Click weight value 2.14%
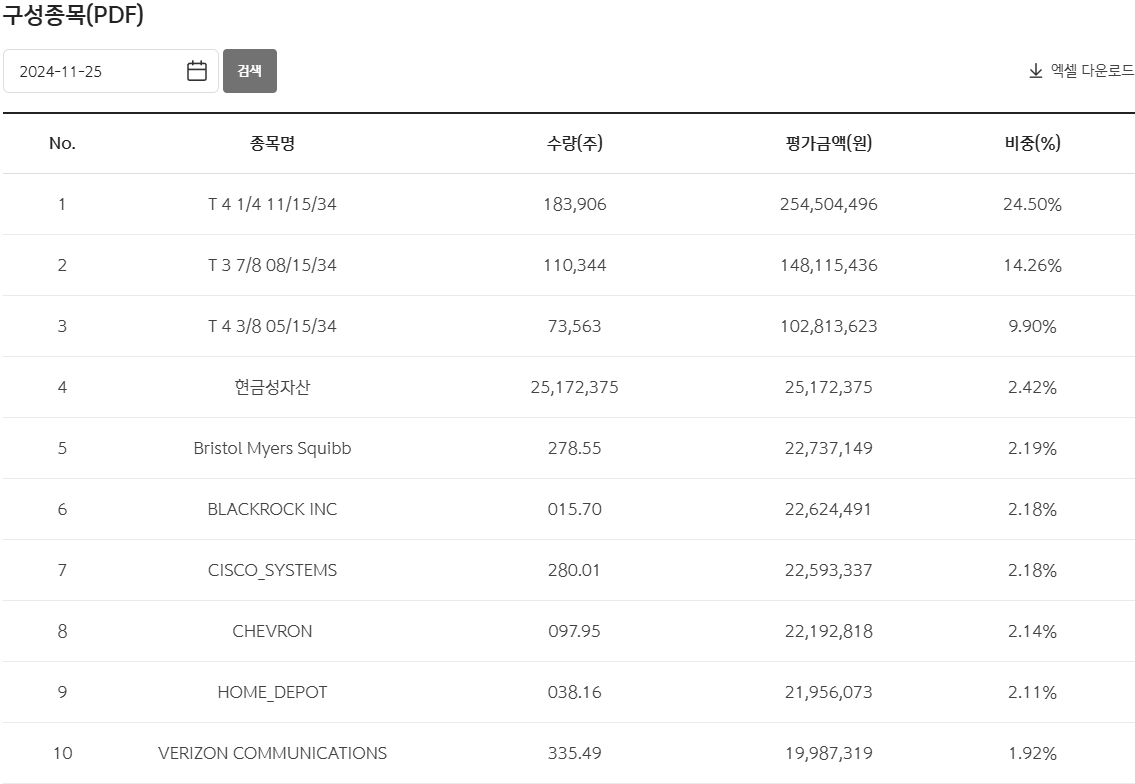 coord(1032,631)
